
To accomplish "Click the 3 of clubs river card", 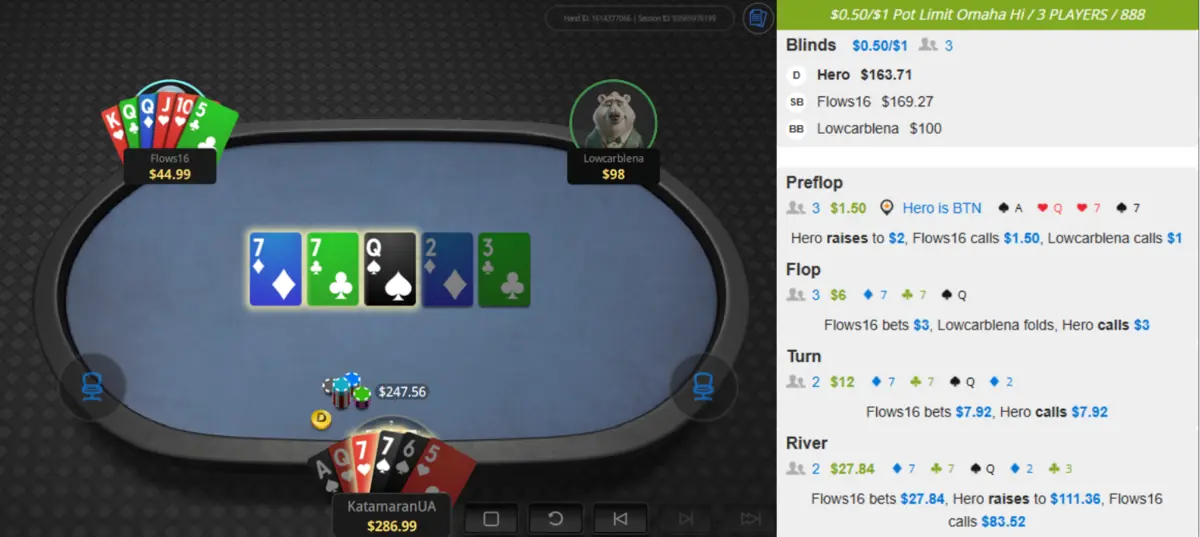I will pyautogui.click(x=504, y=269).
